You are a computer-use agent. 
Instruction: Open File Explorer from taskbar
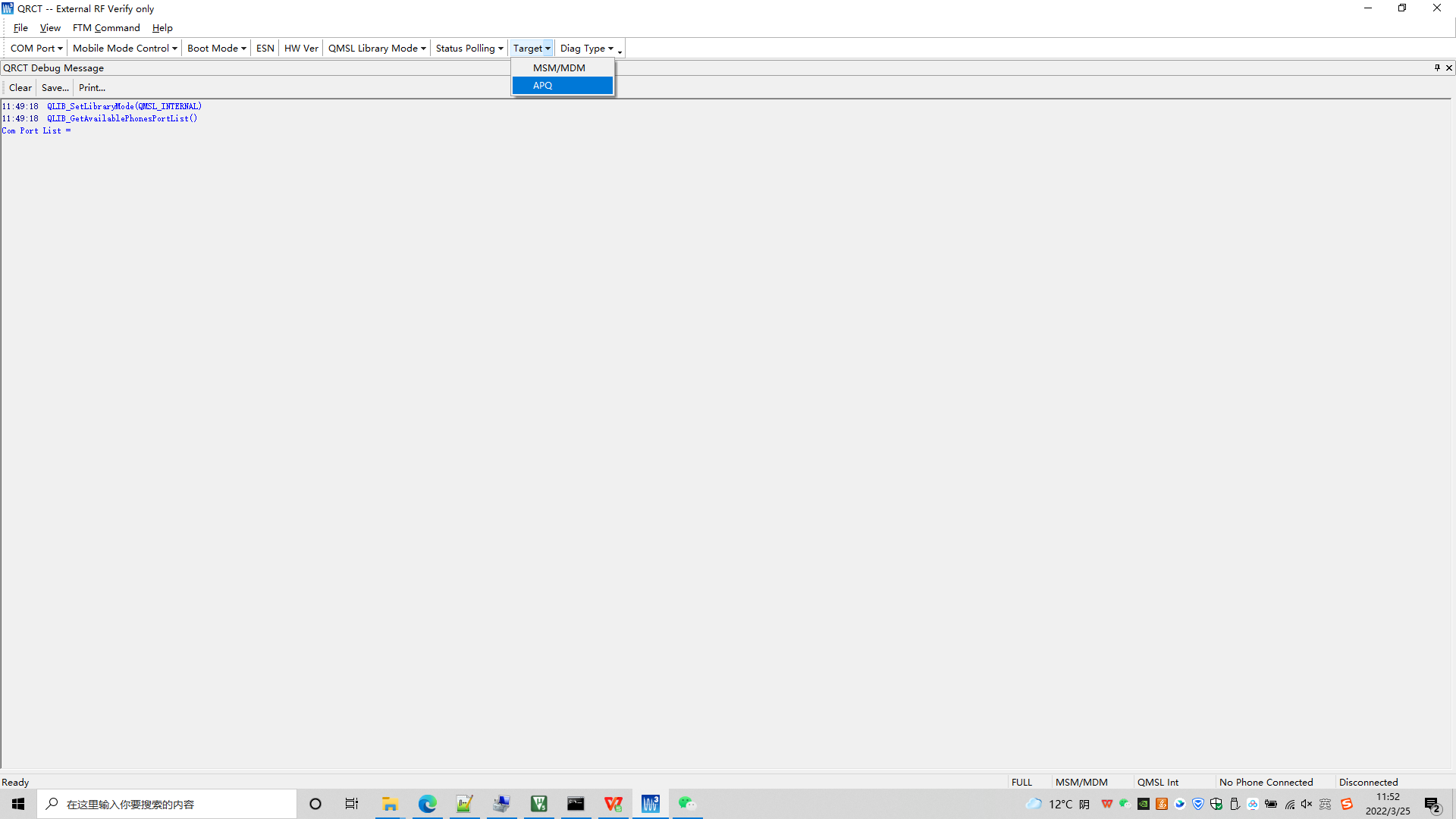tap(391, 804)
